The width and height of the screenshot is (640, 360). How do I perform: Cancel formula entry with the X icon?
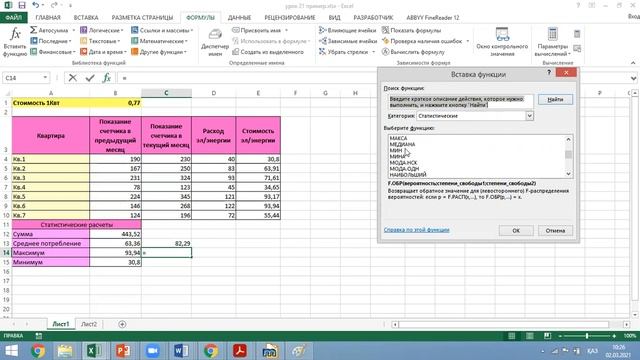coord(73,78)
